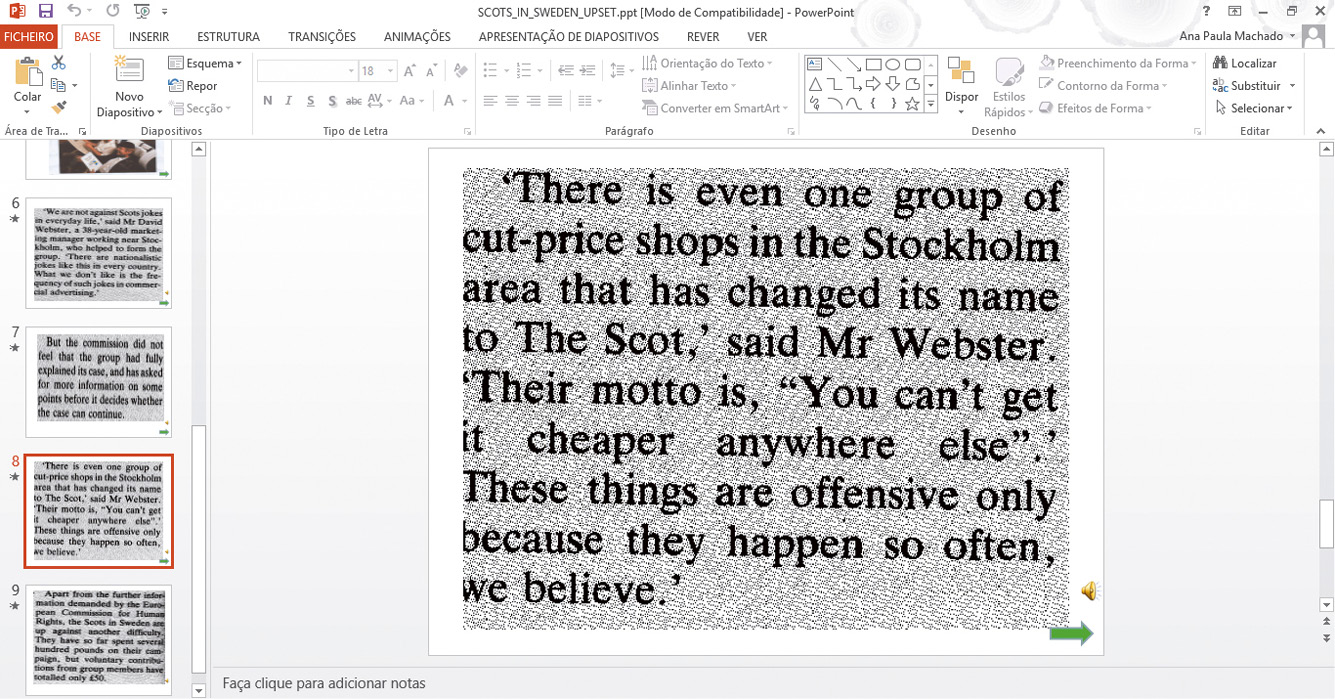Open the Selecionar dropdown

[1255, 108]
